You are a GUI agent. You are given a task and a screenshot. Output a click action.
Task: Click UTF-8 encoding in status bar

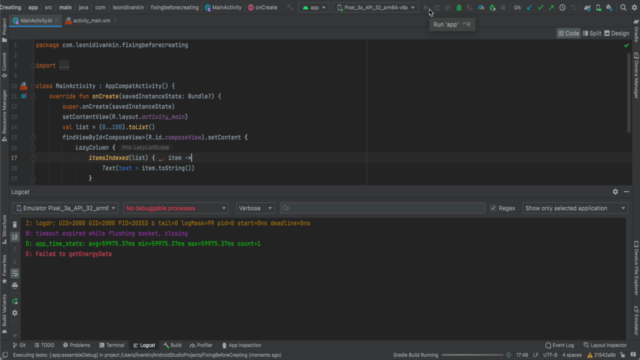tap(550, 355)
